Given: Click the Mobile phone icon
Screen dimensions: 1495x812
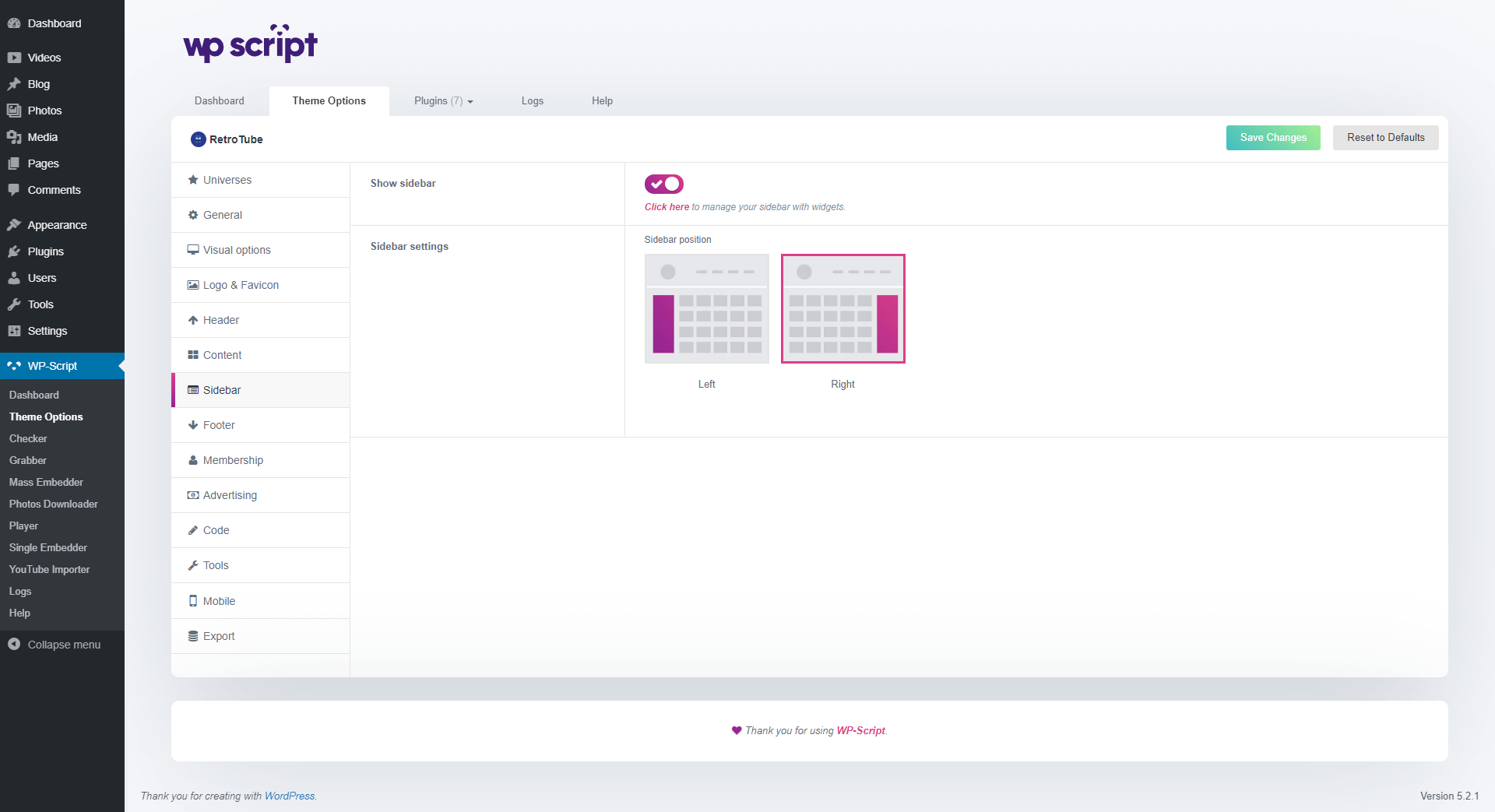Looking at the screenshot, I should [x=193, y=601].
